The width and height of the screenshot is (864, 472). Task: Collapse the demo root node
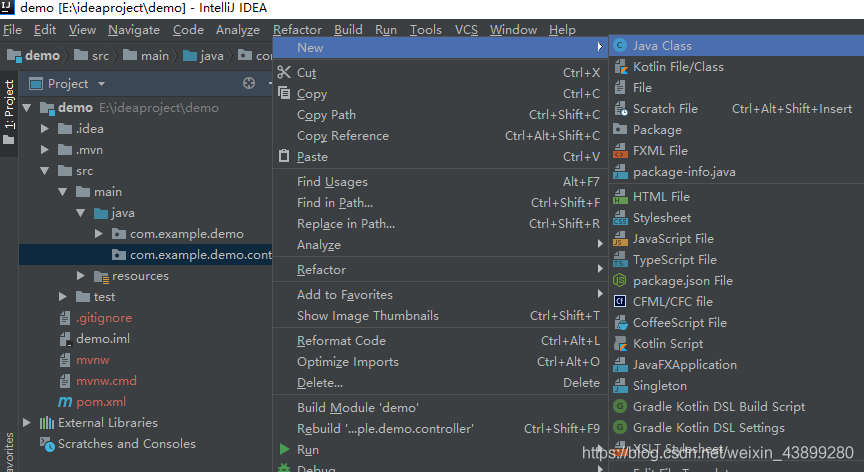(x=27, y=108)
